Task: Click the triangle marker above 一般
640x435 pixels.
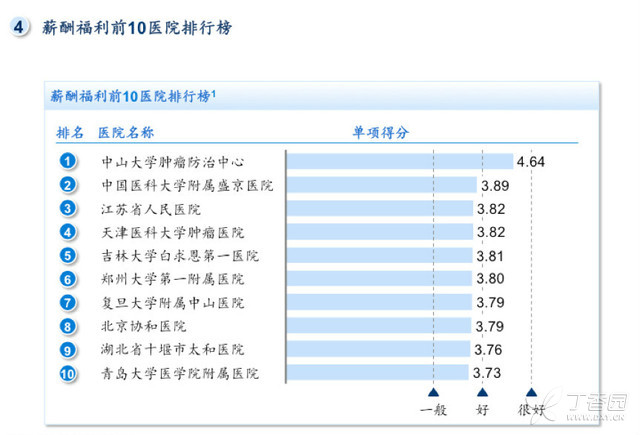Action: [433, 393]
